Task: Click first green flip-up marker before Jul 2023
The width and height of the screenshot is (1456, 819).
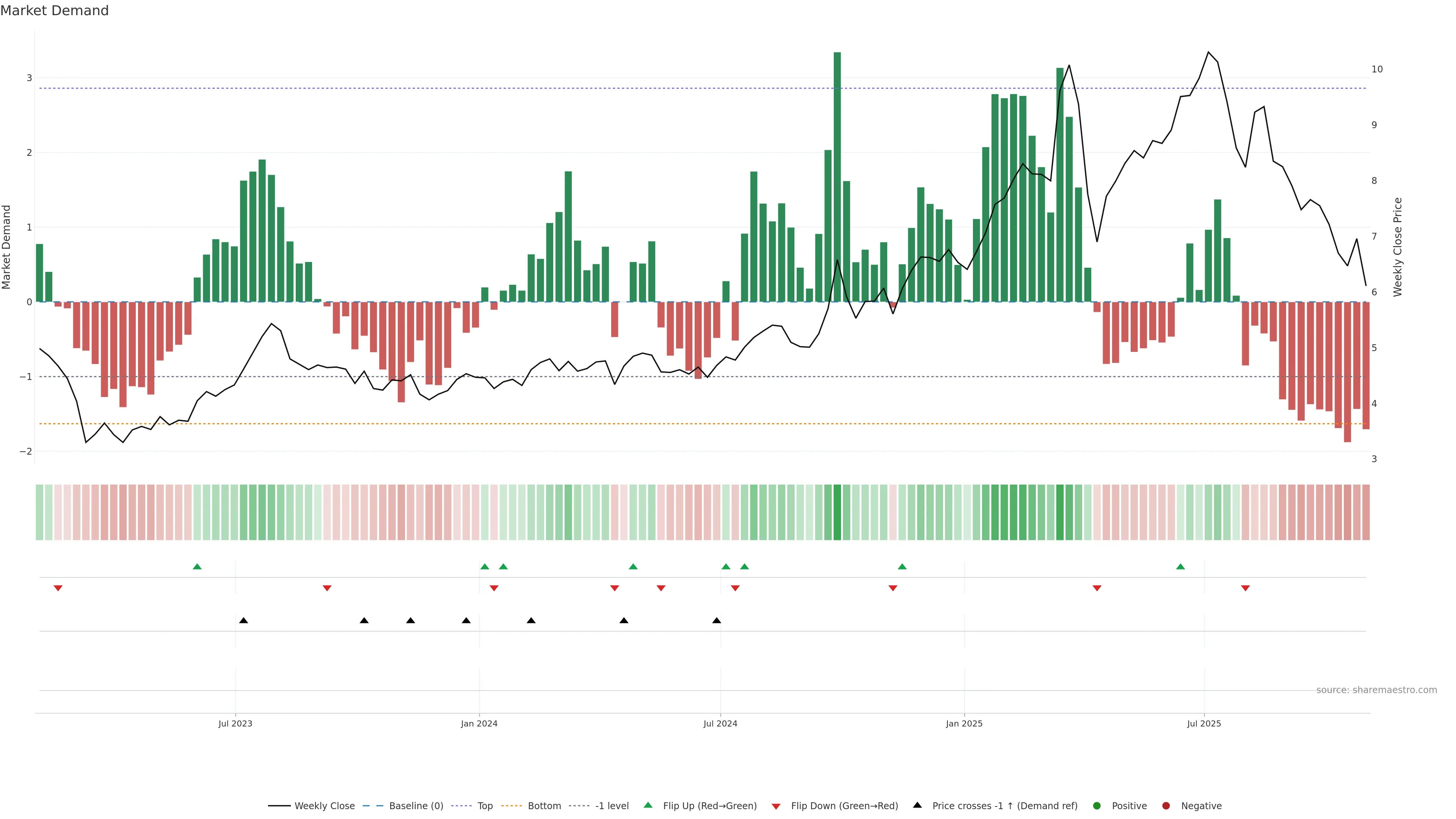Action: pyautogui.click(x=197, y=566)
